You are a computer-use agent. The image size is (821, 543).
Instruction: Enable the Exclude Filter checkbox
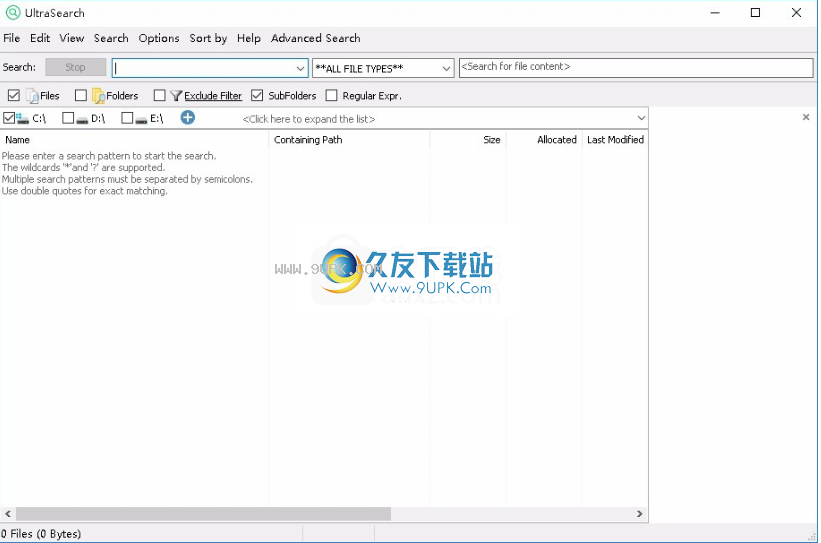tap(160, 95)
